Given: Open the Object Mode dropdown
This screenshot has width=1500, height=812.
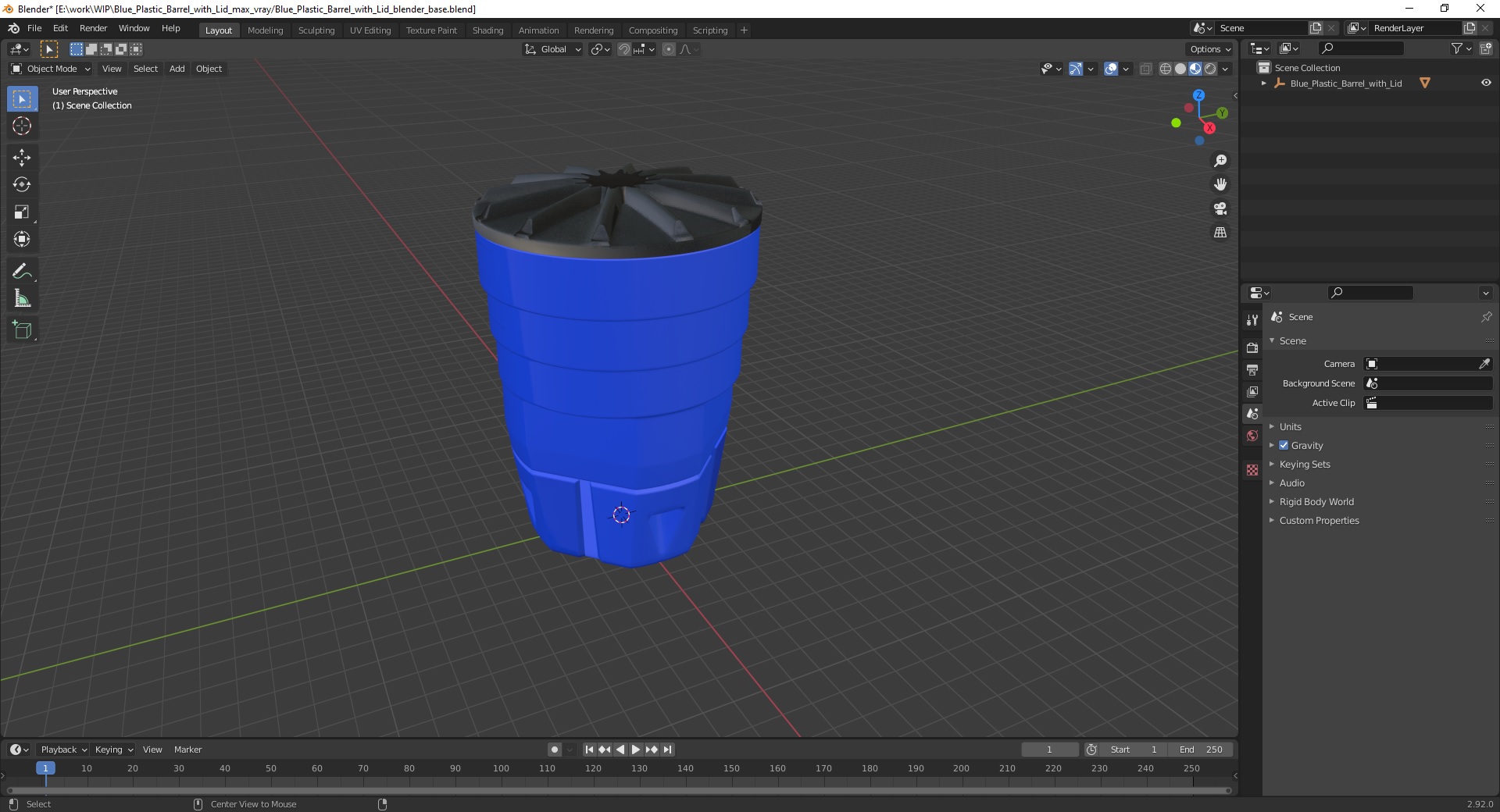Looking at the screenshot, I should pos(50,69).
